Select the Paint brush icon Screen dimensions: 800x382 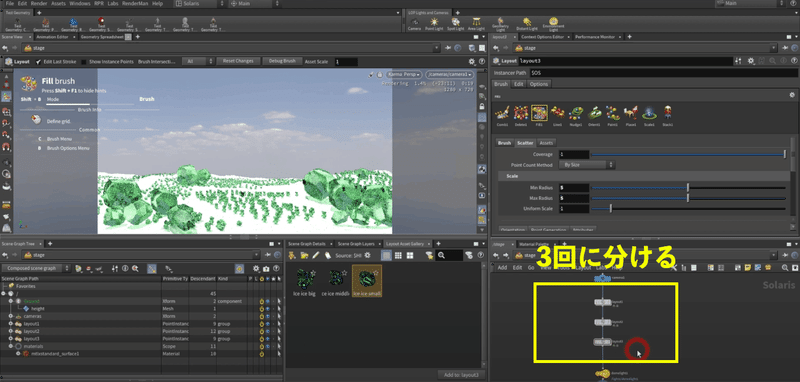pos(613,114)
